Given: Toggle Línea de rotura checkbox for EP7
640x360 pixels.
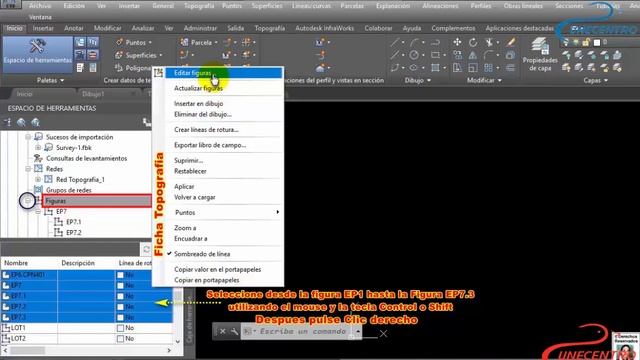Looking at the screenshot, I should point(120,286).
